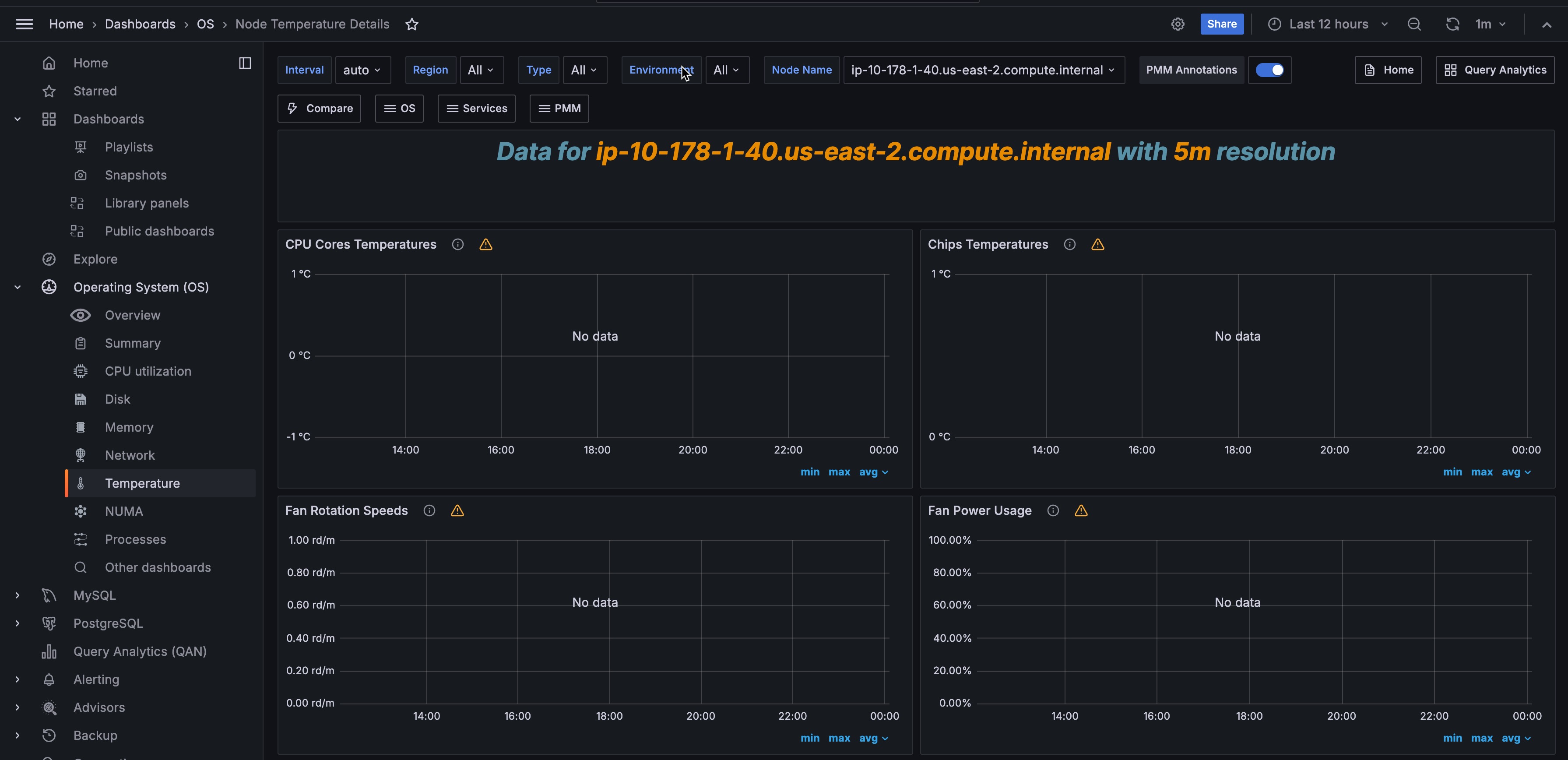Open Last 12 hours time picker
Viewport: 1568px width, 760px height.
point(1328,25)
